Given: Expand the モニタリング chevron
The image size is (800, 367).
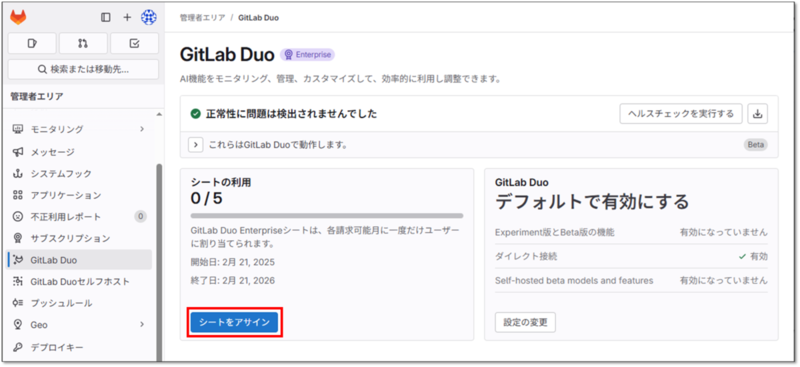Looking at the screenshot, I should [142, 129].
